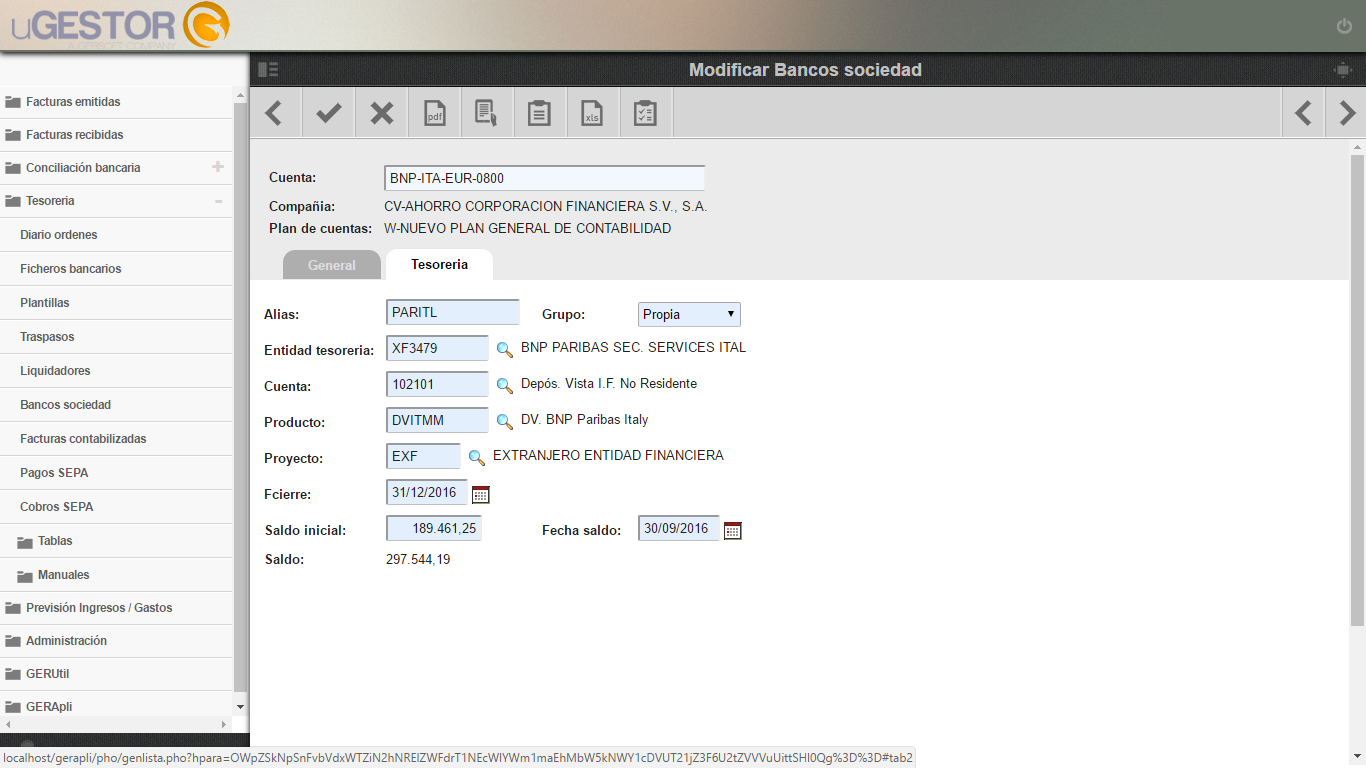The image size is (1366, 768).
Task: Open lookup for Producto DVITMM
Action: [505, 421]
